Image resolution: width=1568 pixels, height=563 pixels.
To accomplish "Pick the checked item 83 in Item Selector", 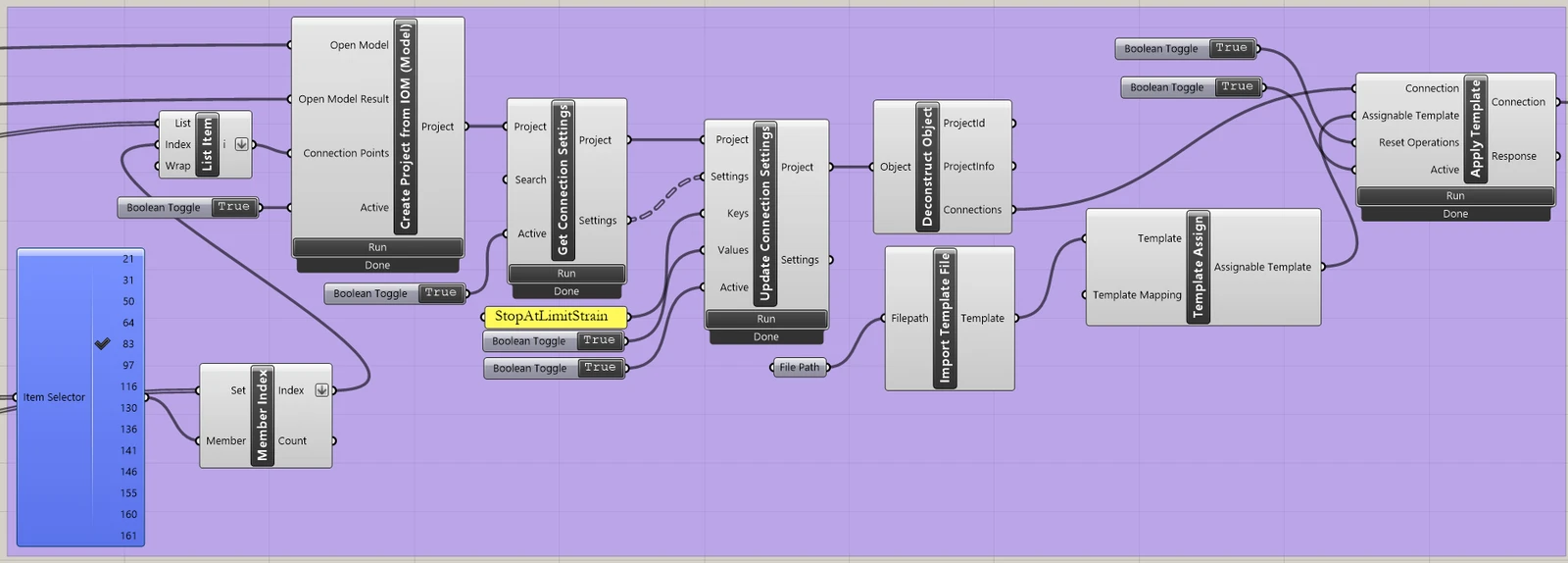I will [x=129, y=344].
